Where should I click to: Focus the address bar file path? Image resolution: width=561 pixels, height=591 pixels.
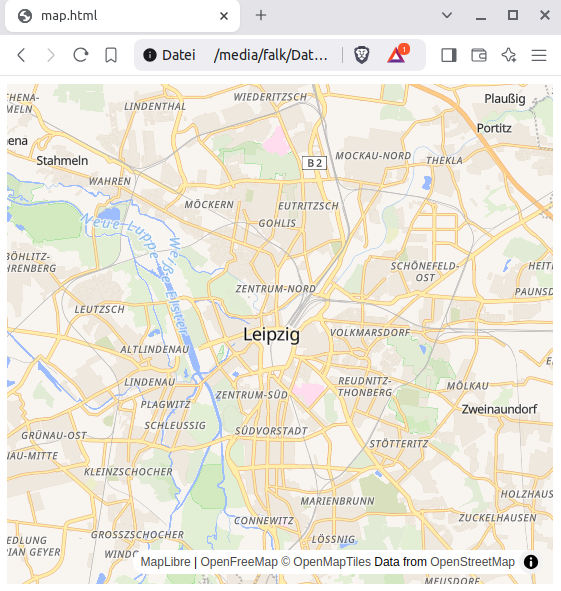coord(271,55)
